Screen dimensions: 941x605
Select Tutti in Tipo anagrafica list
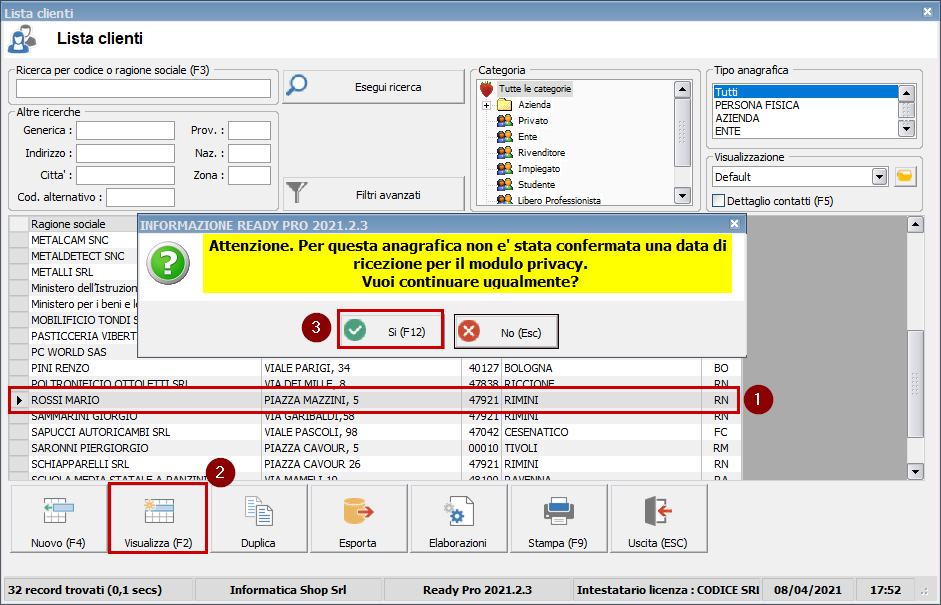(x=805, y=92)
